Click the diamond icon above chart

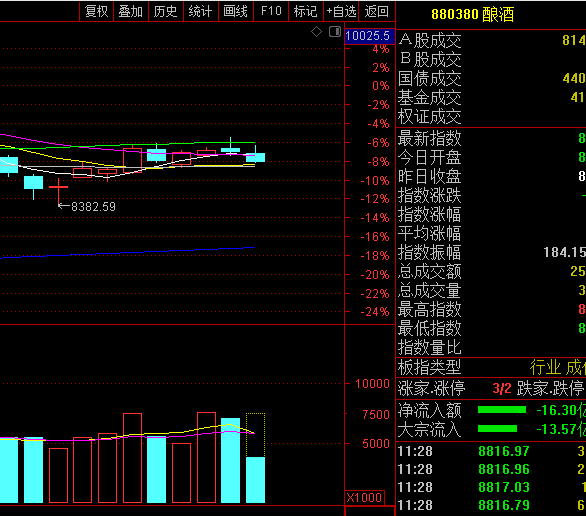pyautogui.click(x=316, y=32)
